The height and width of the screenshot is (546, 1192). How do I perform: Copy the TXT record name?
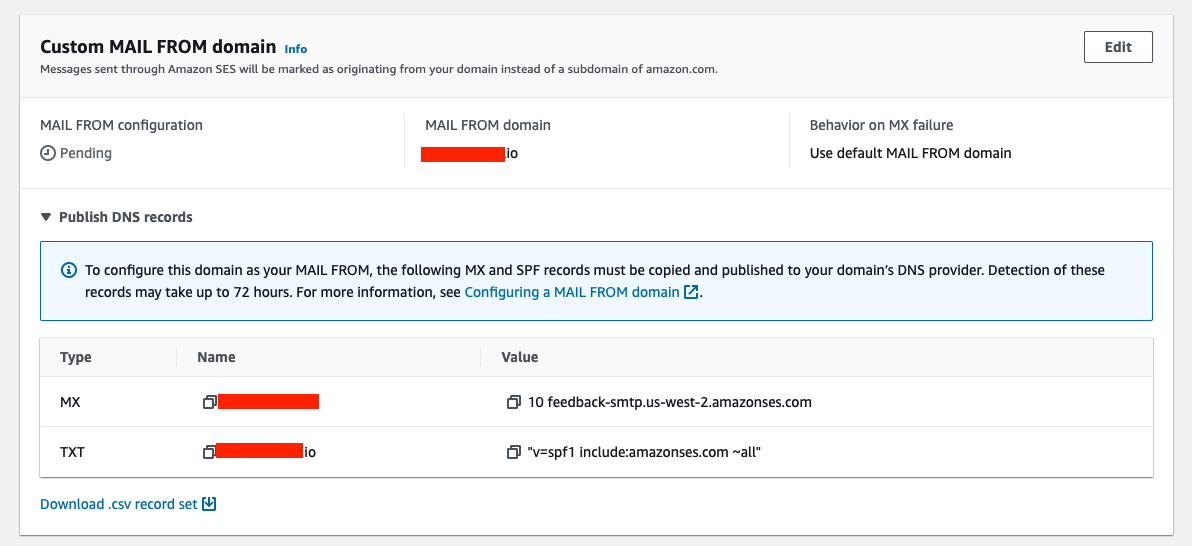click(x=209, y=452)
